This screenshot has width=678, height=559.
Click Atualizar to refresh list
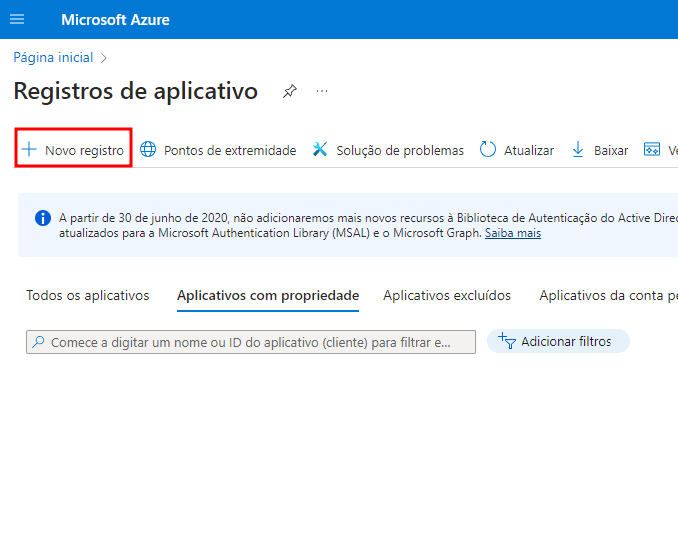tap(517, 150)
